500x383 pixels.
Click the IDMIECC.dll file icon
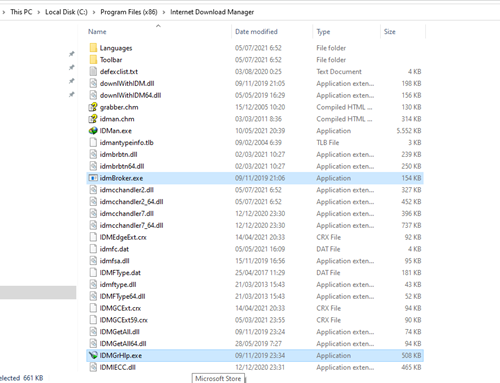click(93, 367)
